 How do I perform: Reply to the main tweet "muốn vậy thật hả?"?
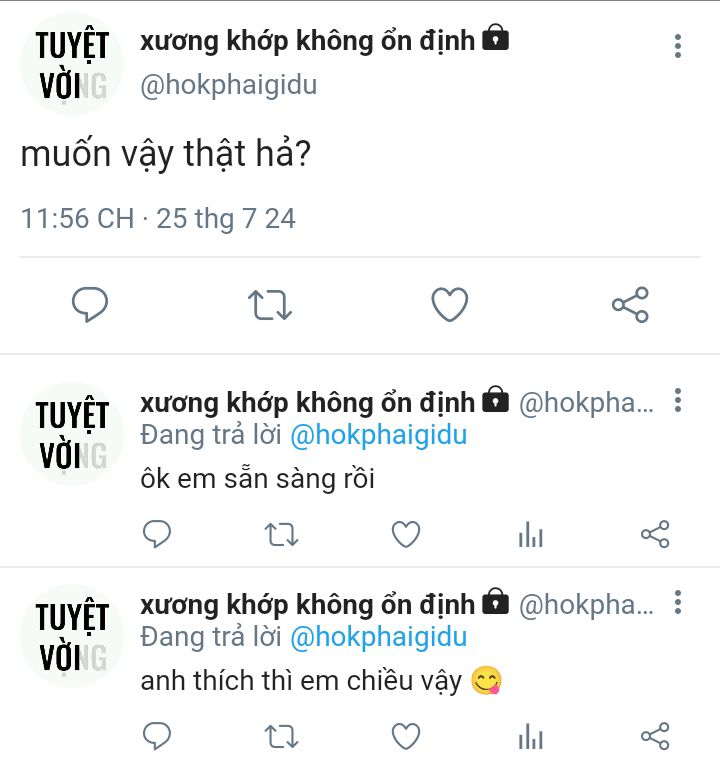(90, 304)
